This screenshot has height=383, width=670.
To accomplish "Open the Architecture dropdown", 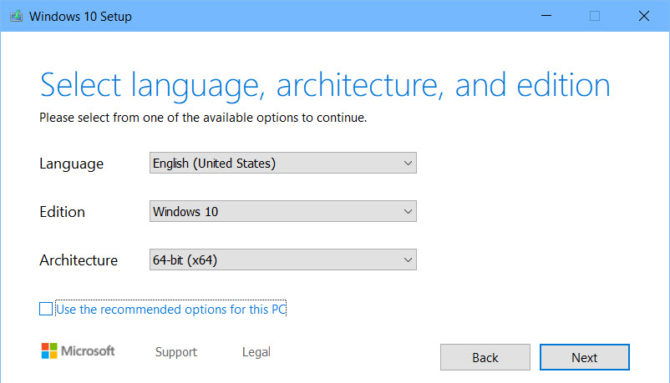I will coord(283,259).
